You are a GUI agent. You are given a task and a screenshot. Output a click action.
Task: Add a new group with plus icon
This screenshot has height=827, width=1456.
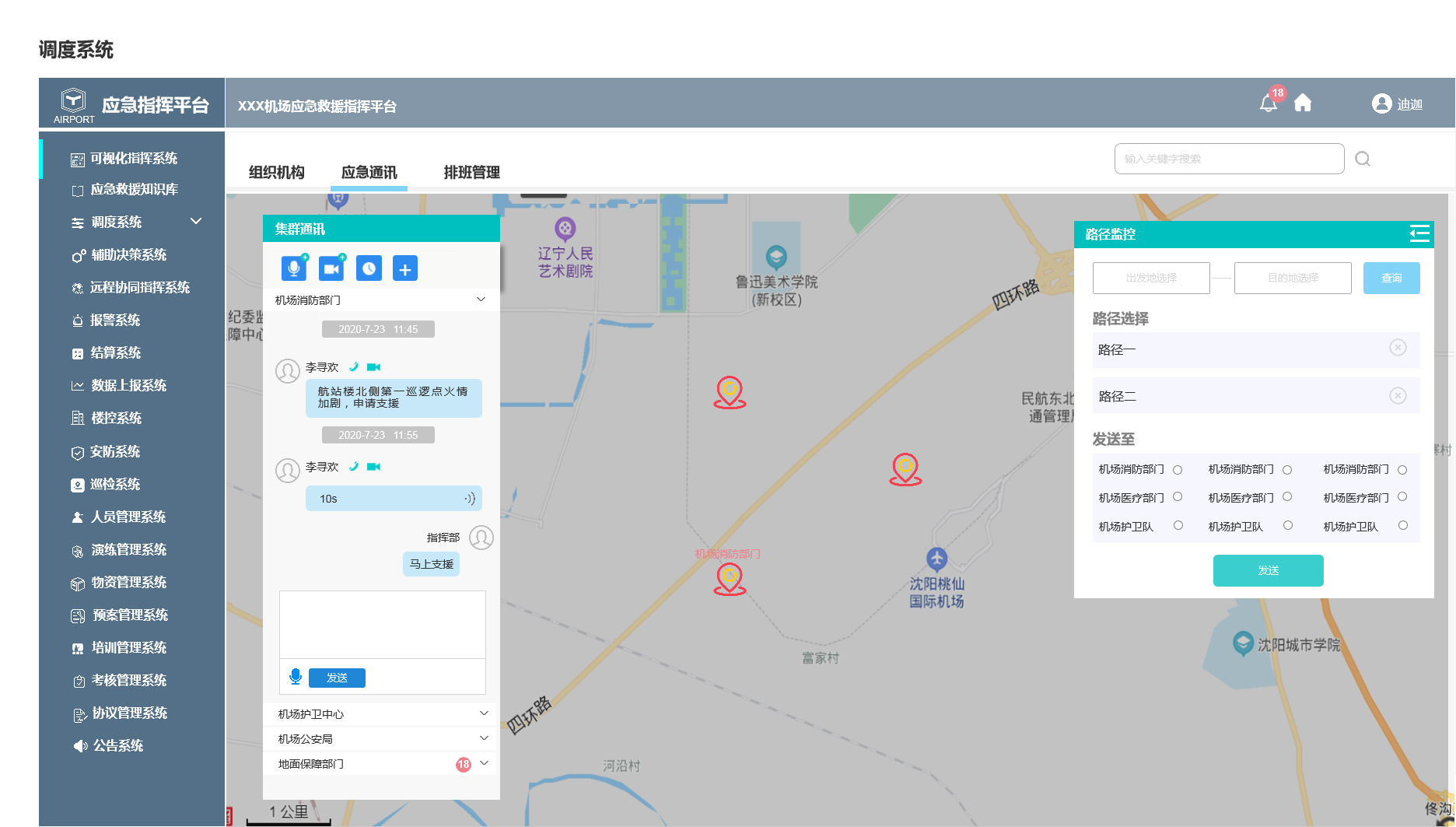[x=405, y=268]
